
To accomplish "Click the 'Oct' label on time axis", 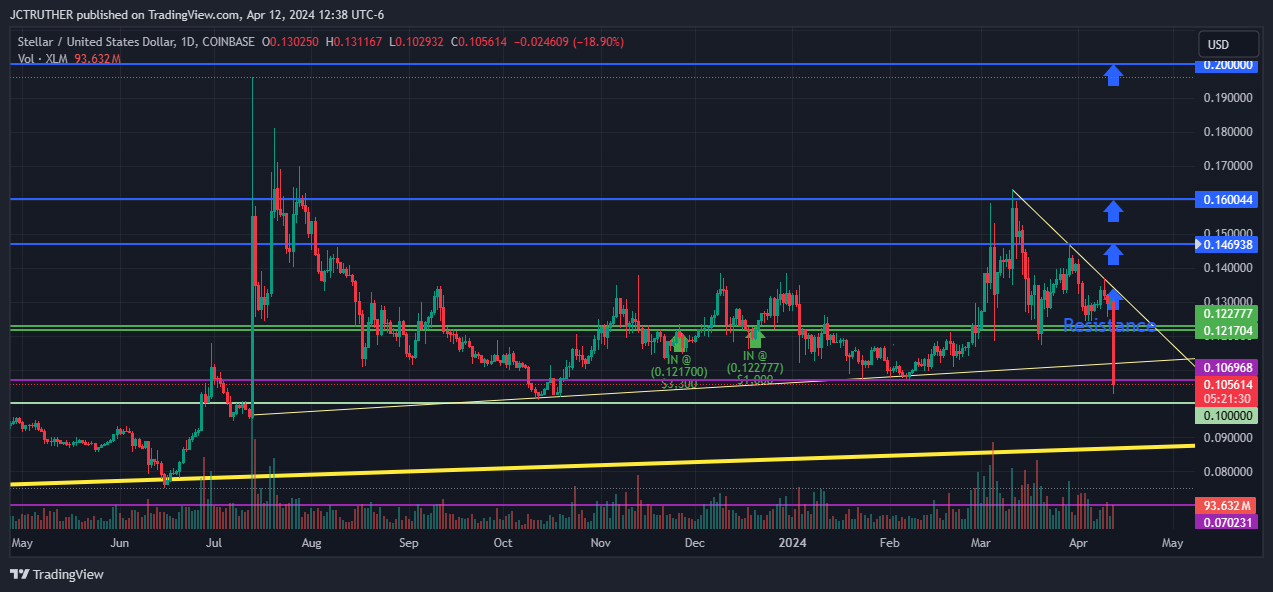I will tap(503, 543).
